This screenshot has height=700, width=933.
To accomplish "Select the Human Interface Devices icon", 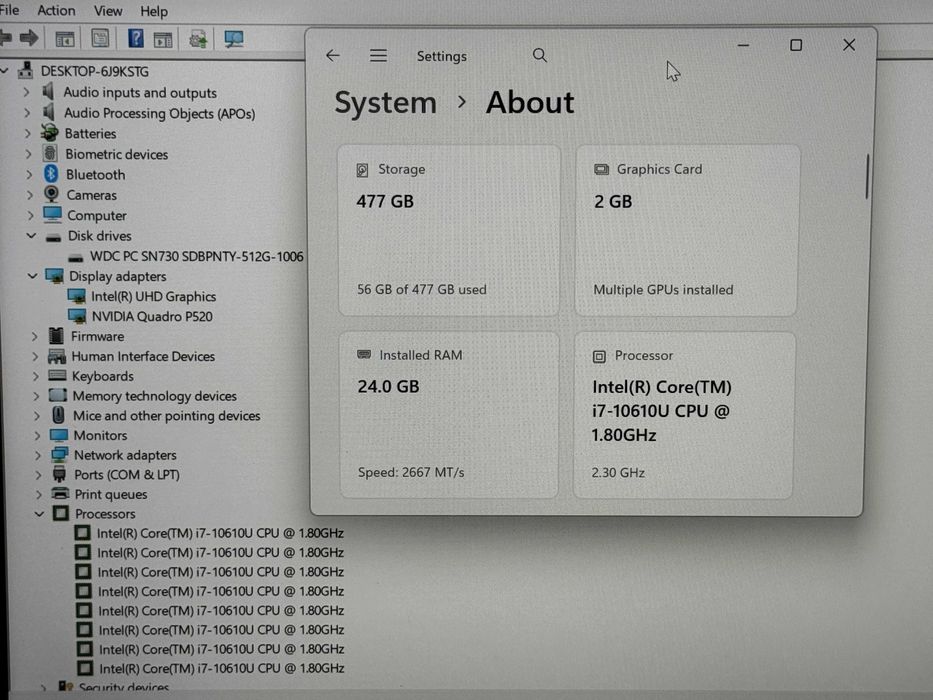I will [57, 356].
